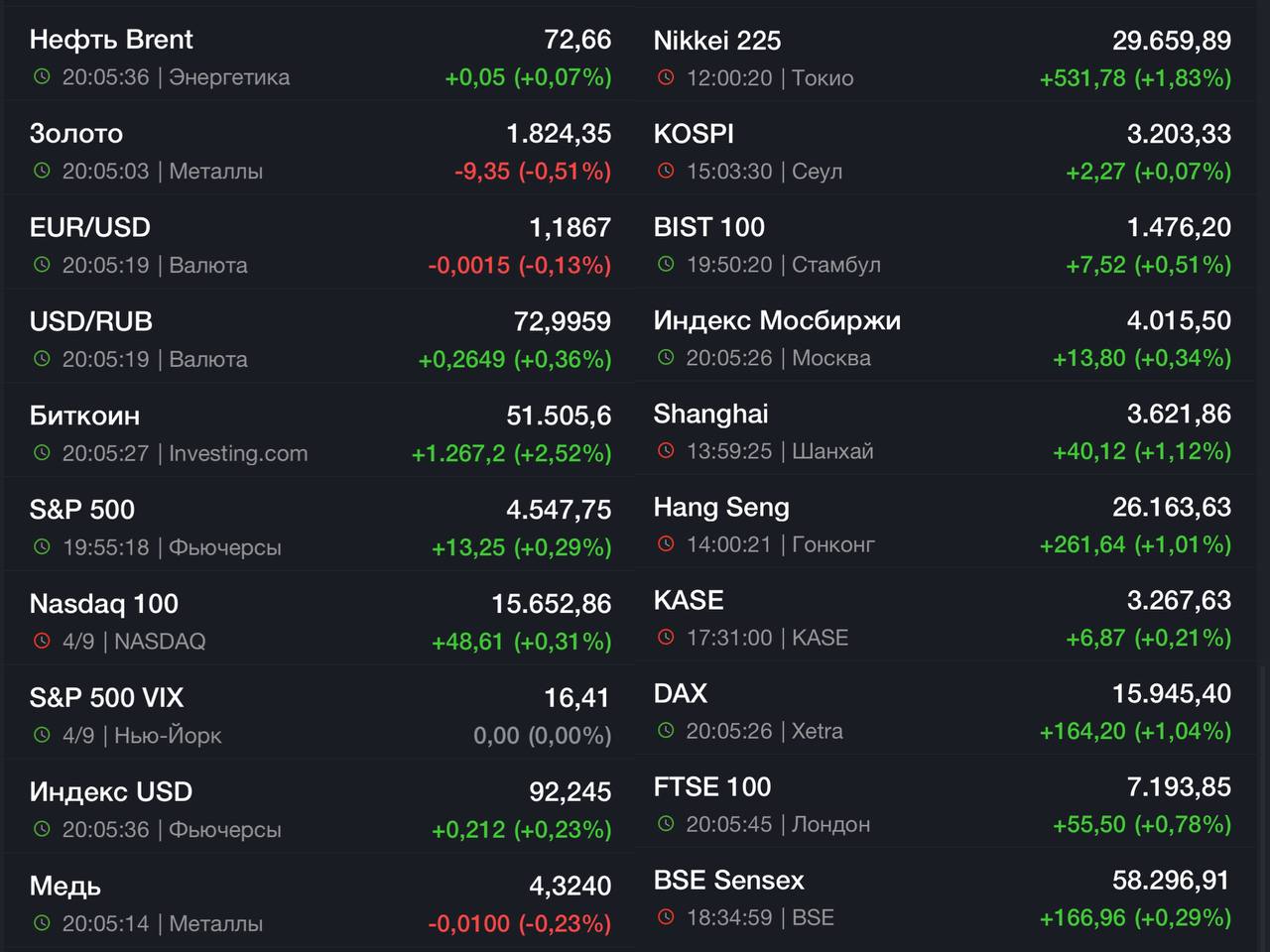Click the copper change -0,0100 (-0,23%)

(x=520, y=924)
